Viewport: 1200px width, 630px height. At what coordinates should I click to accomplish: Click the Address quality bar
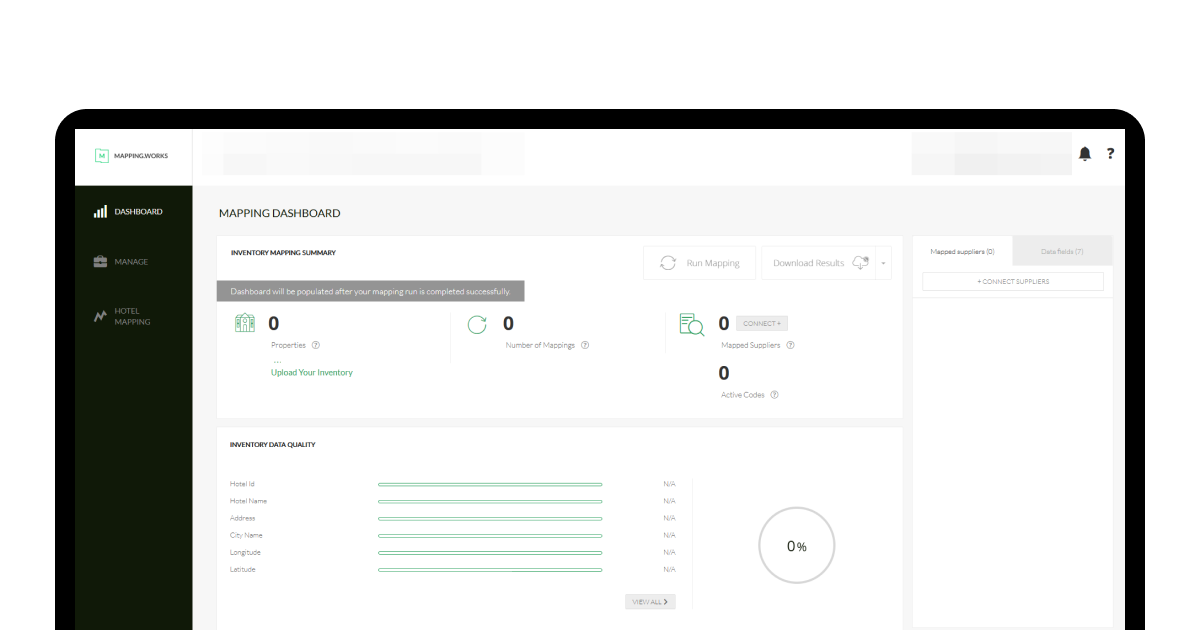click(x=490, y=518)
